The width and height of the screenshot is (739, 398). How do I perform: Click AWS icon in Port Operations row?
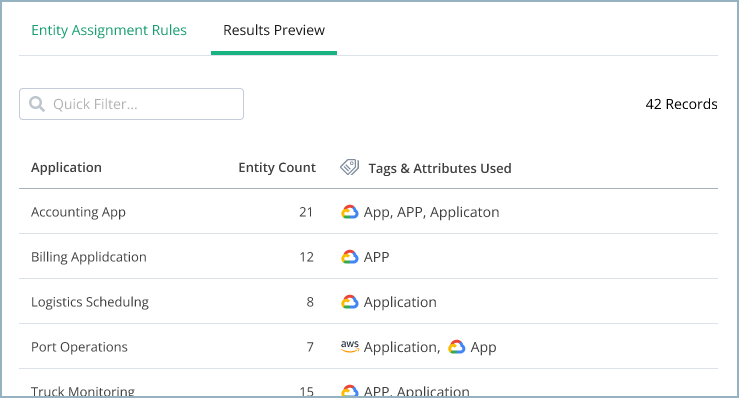350,347
